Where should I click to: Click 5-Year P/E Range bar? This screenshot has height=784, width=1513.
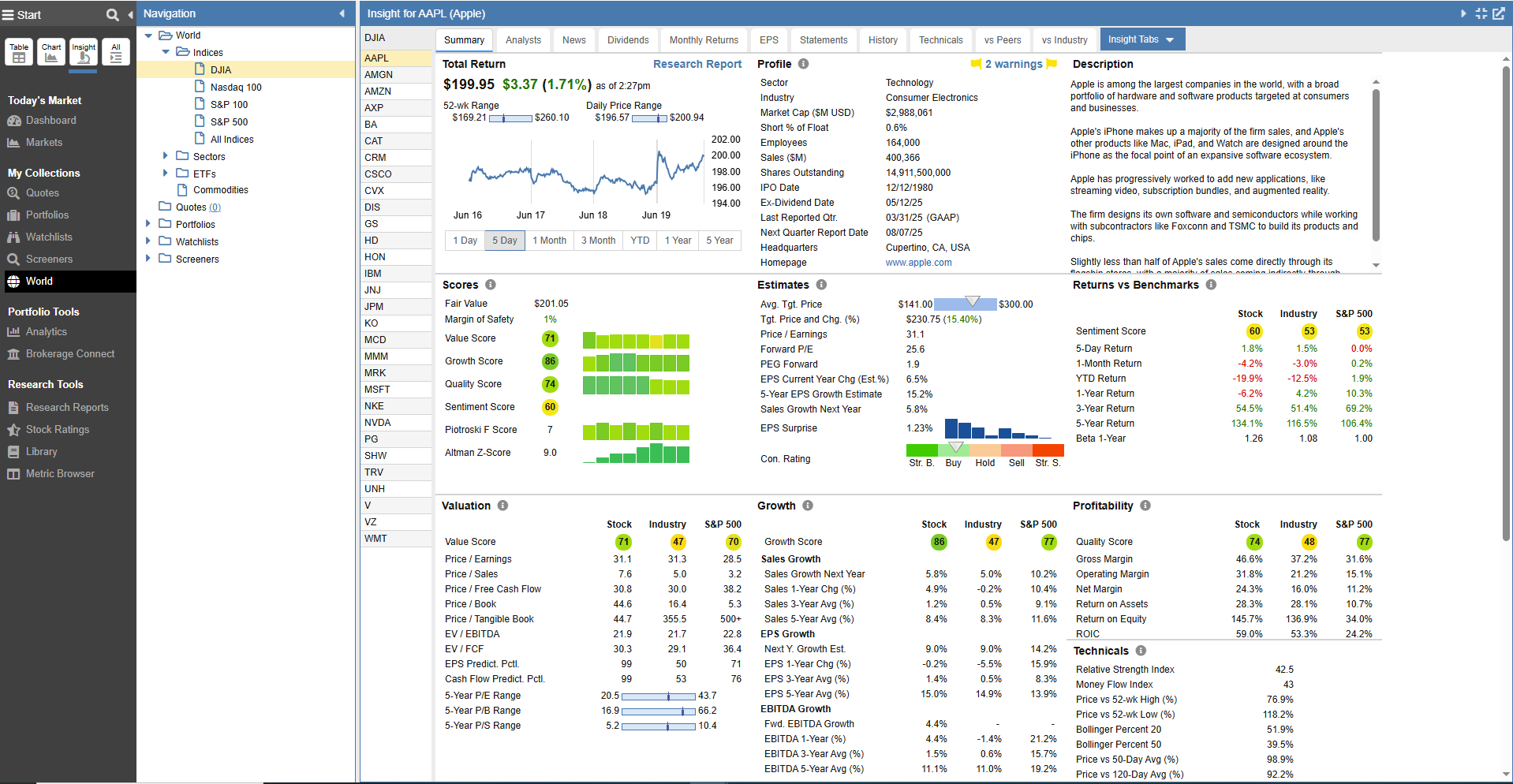click(659, 696)
